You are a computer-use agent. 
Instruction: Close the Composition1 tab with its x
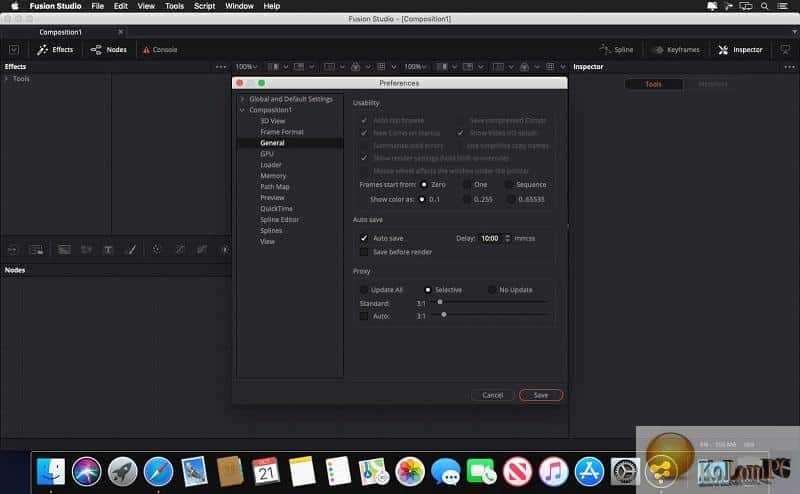click(x=120, y=32)
